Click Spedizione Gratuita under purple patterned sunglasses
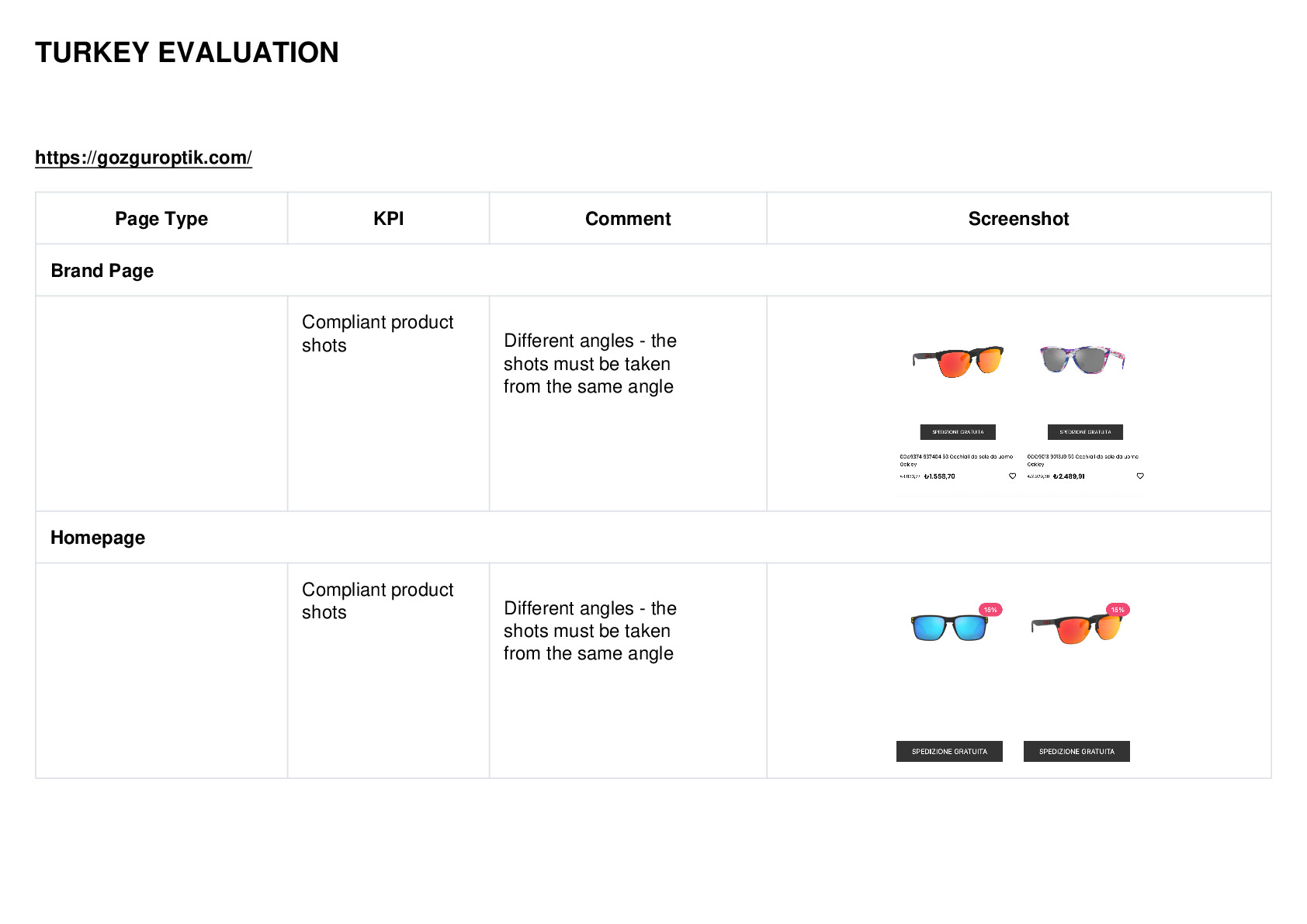The height and width of the screenshot is (924, 1307). click(x=1085, y=432)
